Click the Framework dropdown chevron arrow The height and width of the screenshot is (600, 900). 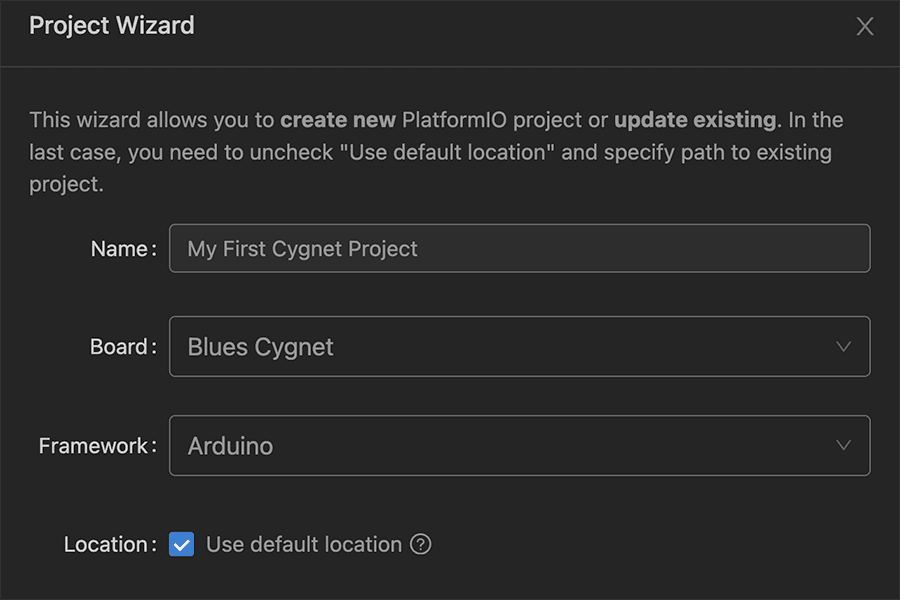pos(843,446)
